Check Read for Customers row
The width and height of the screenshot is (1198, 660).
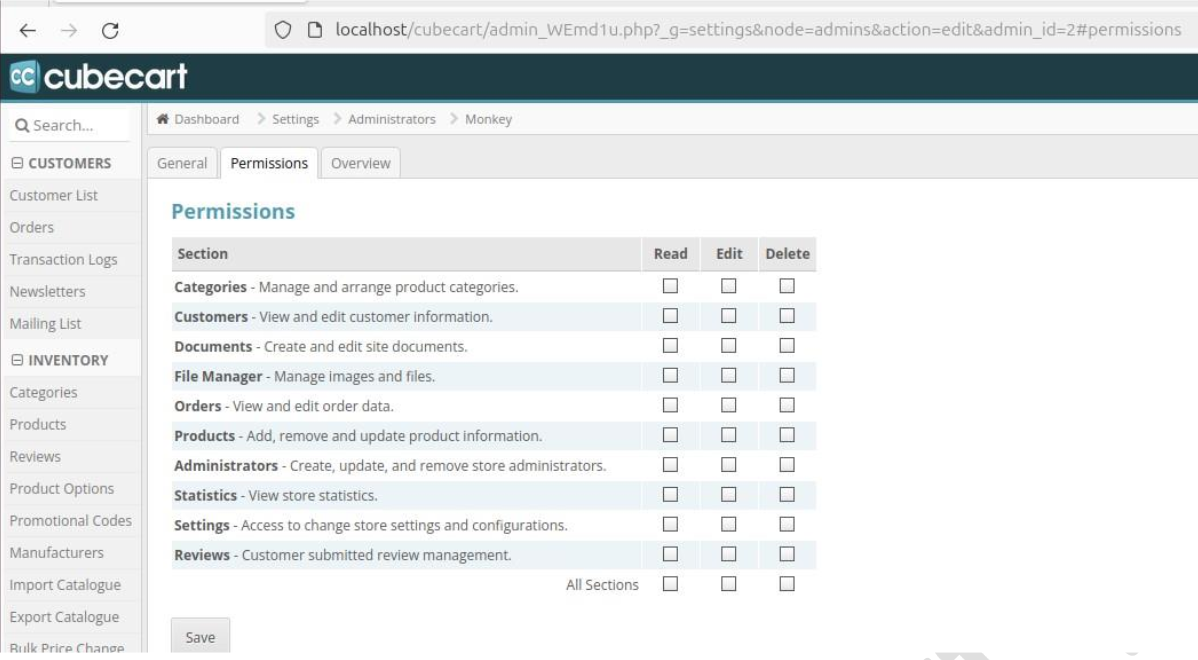tap(670, 315)
